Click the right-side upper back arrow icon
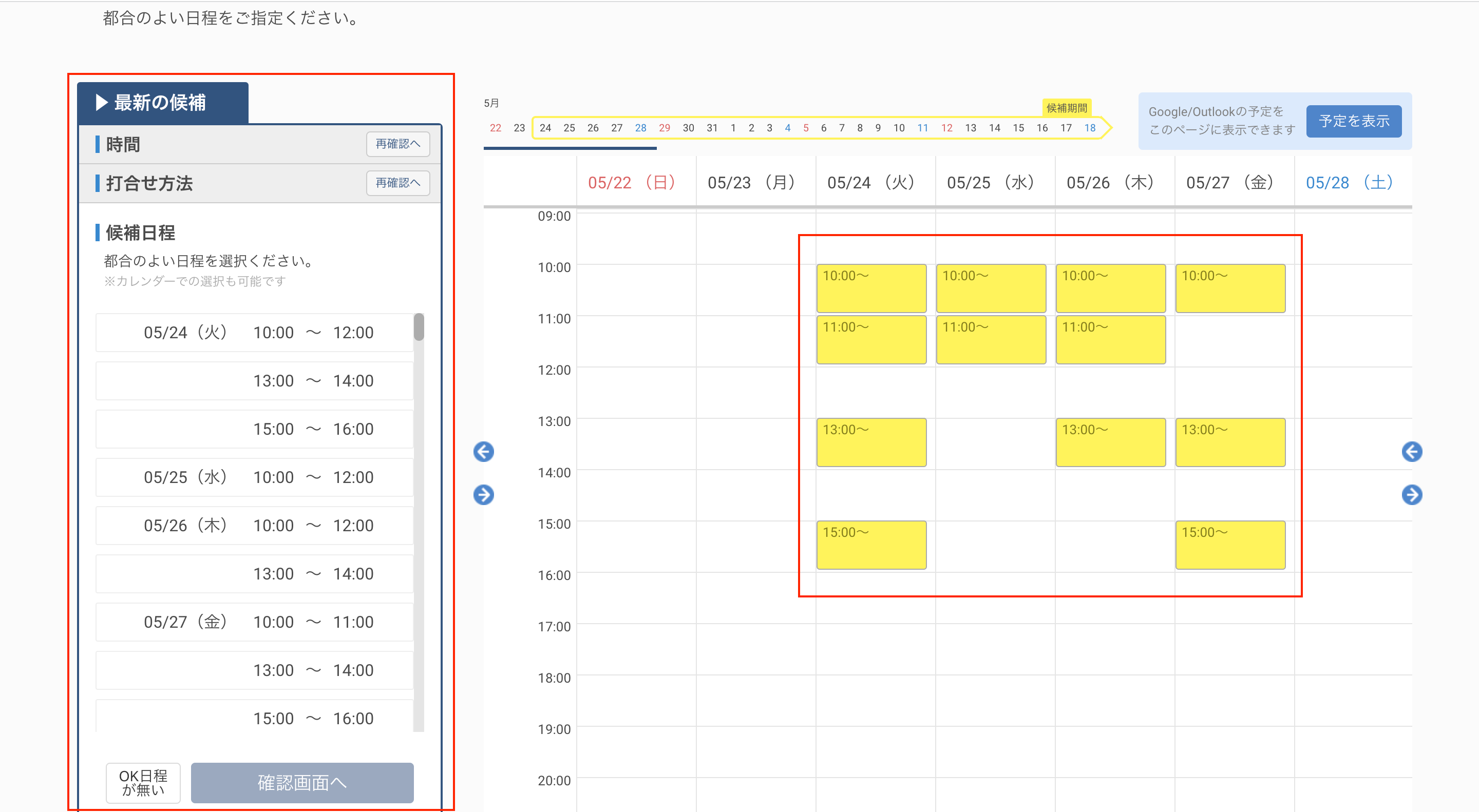The width and height of the screenshot is (1479, 812). tap(1411, 452)
